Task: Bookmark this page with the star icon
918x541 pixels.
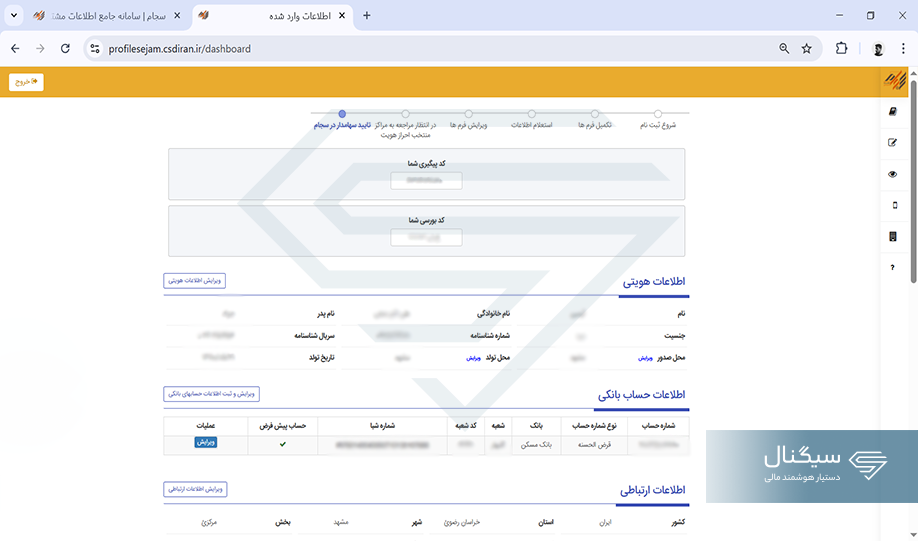Action: click(x=806, y=48)
